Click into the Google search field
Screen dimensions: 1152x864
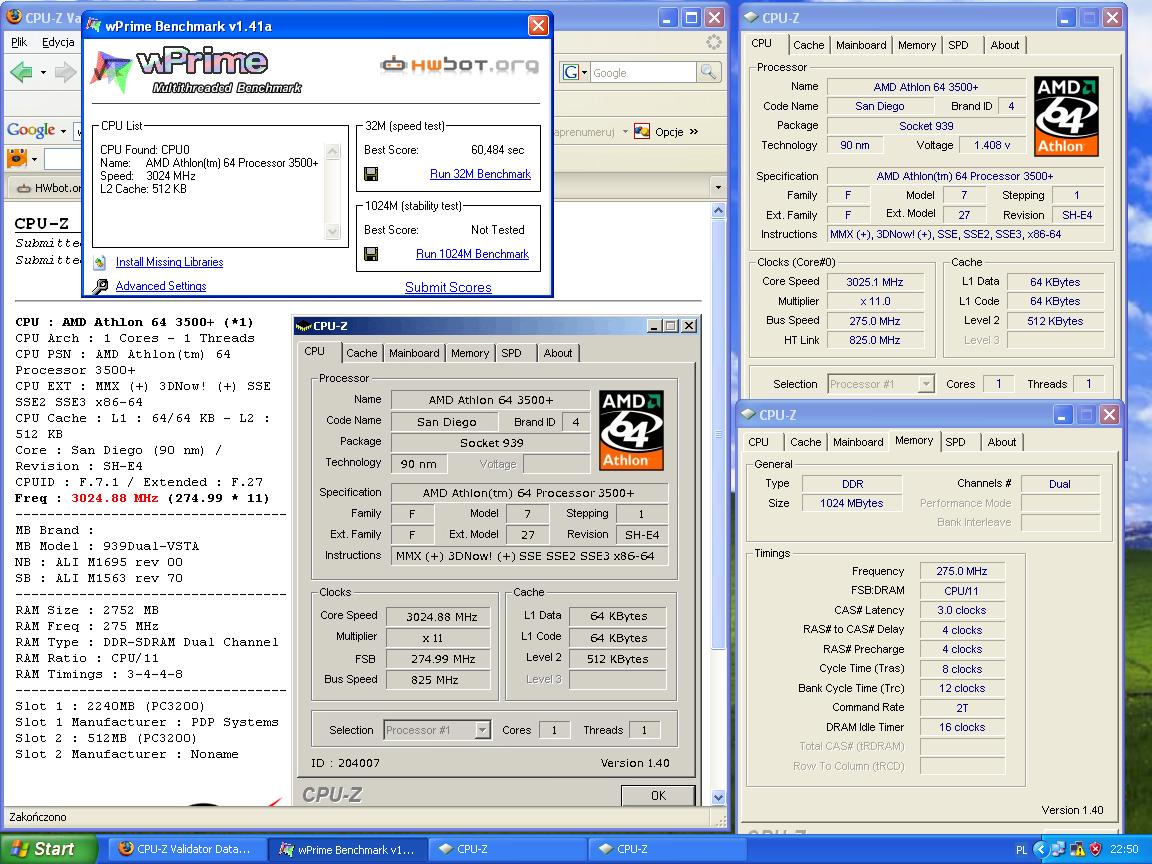(643, 72)
